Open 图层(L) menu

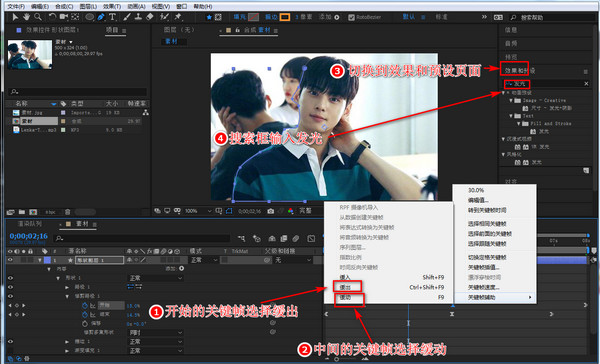88,7
